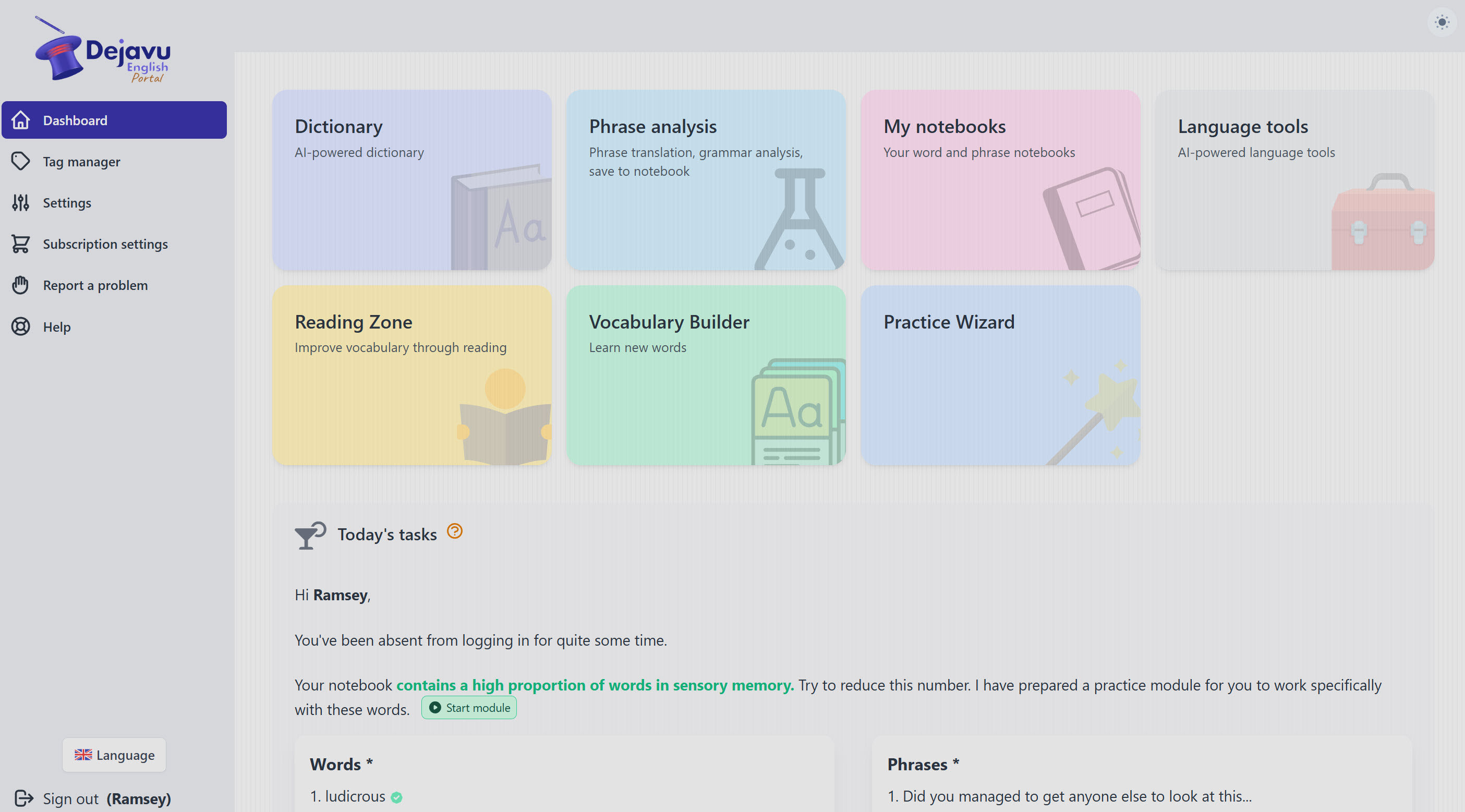The image size is (1465, 812).
Task: Go to the Dashboard menu item
Action: pyautogui.click(x=114, y=120)
